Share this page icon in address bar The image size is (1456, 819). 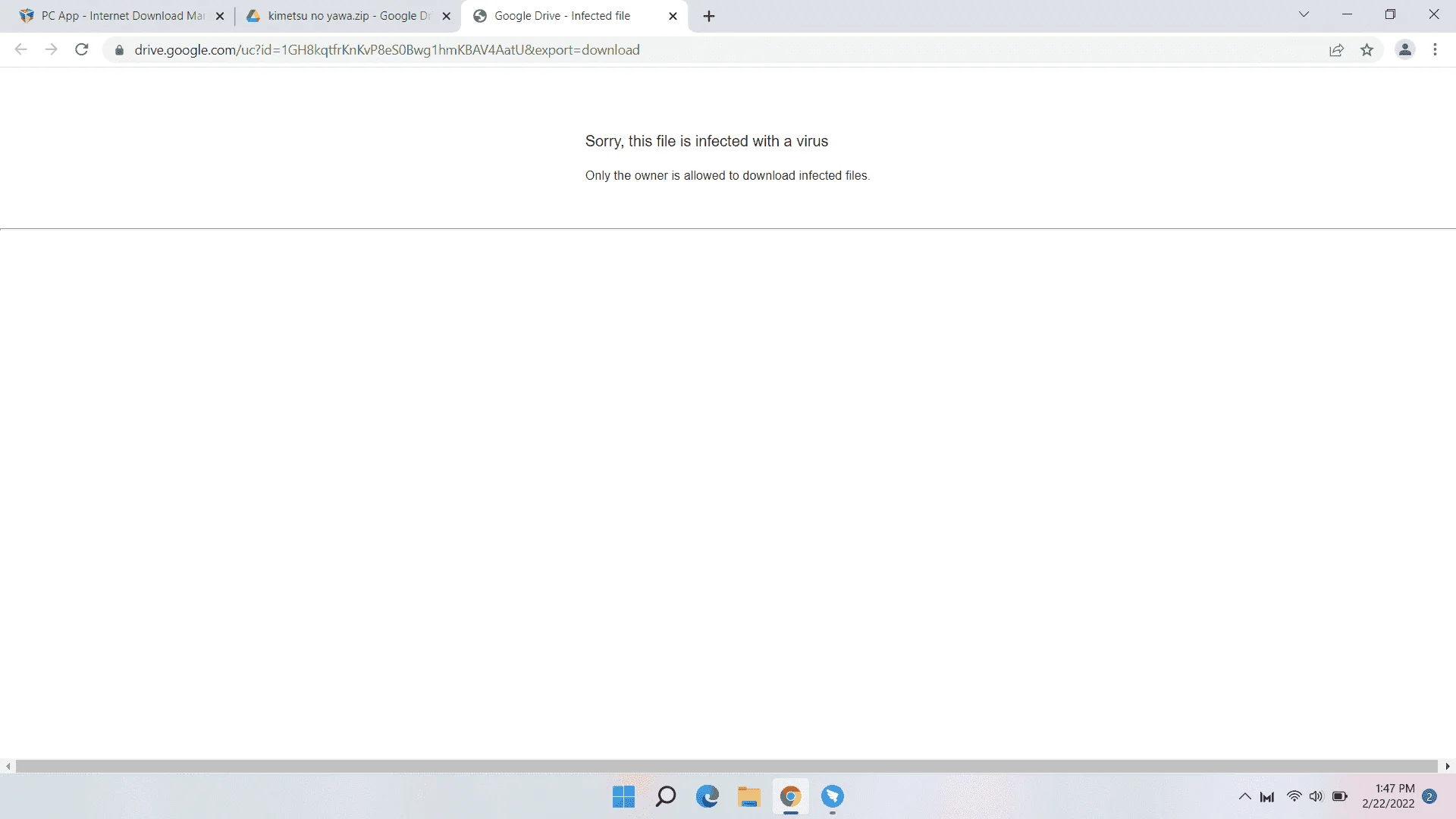[x=1336, y=50]
